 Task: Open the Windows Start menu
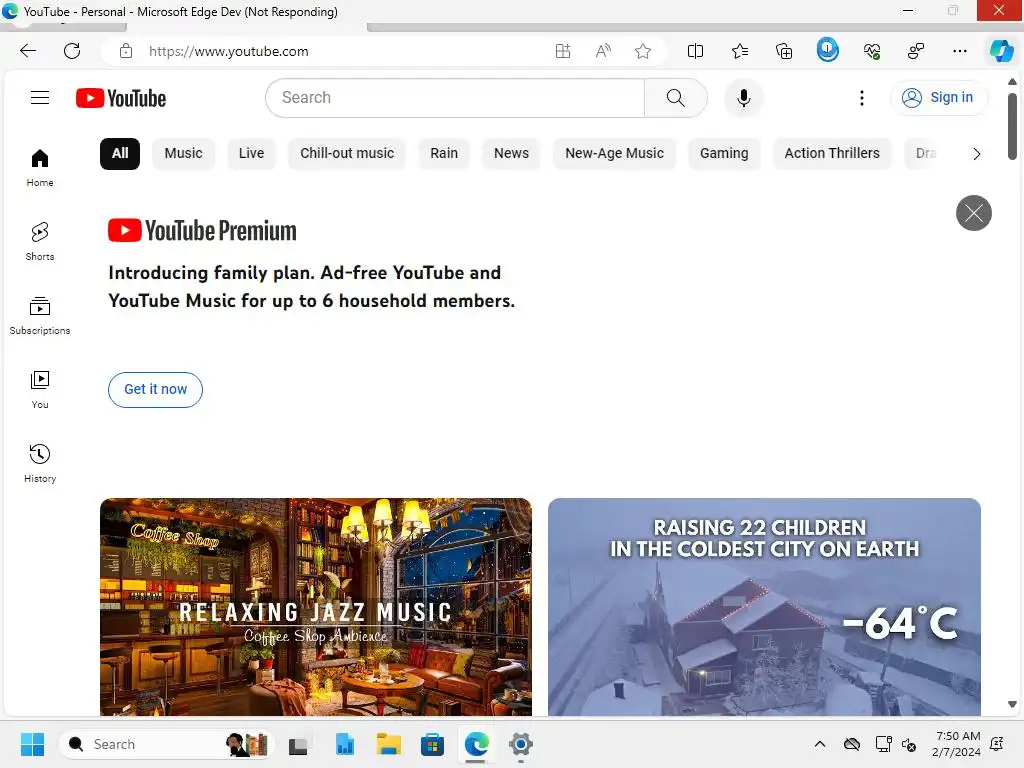tap(32, 744)
